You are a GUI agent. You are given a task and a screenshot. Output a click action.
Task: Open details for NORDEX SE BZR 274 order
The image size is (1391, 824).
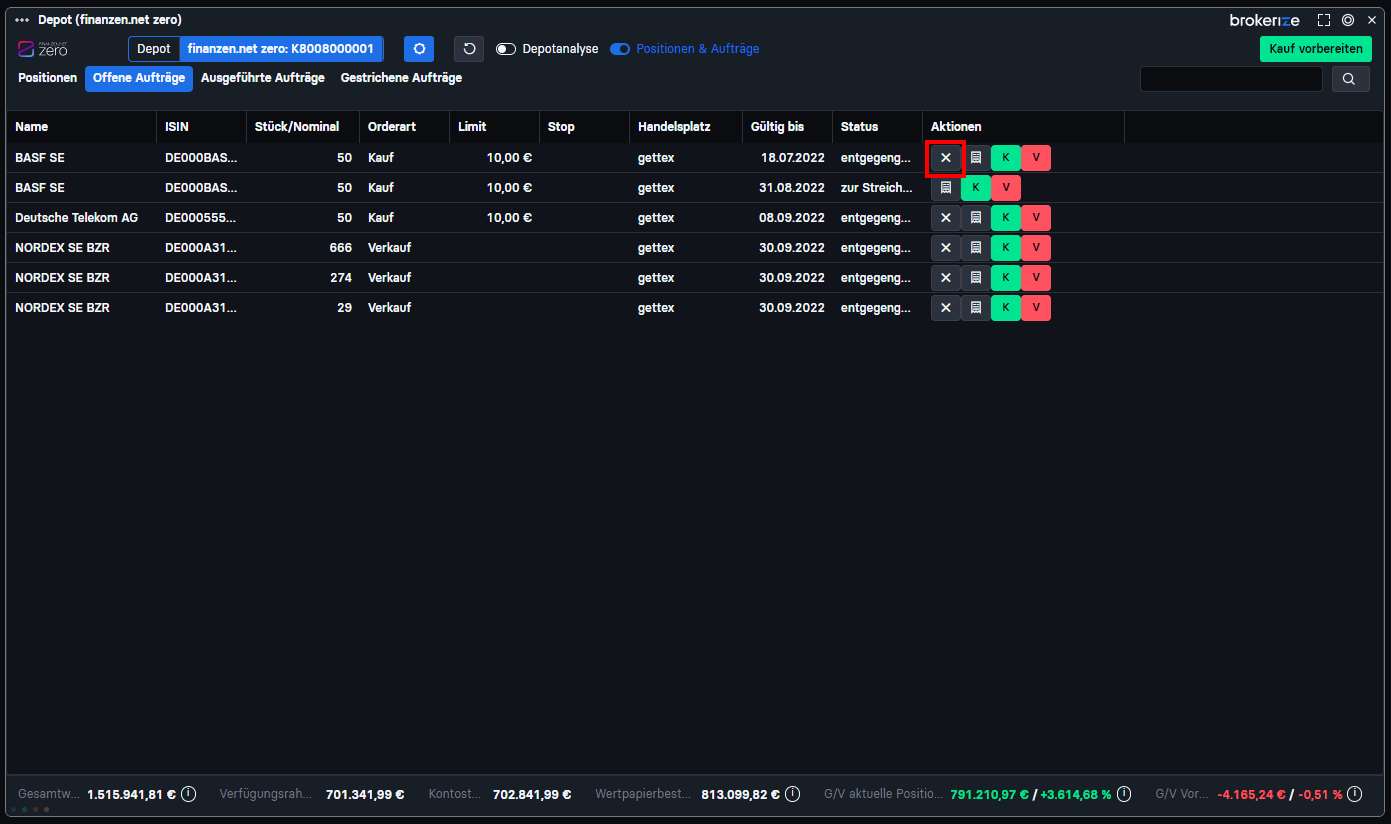(976, 278)
